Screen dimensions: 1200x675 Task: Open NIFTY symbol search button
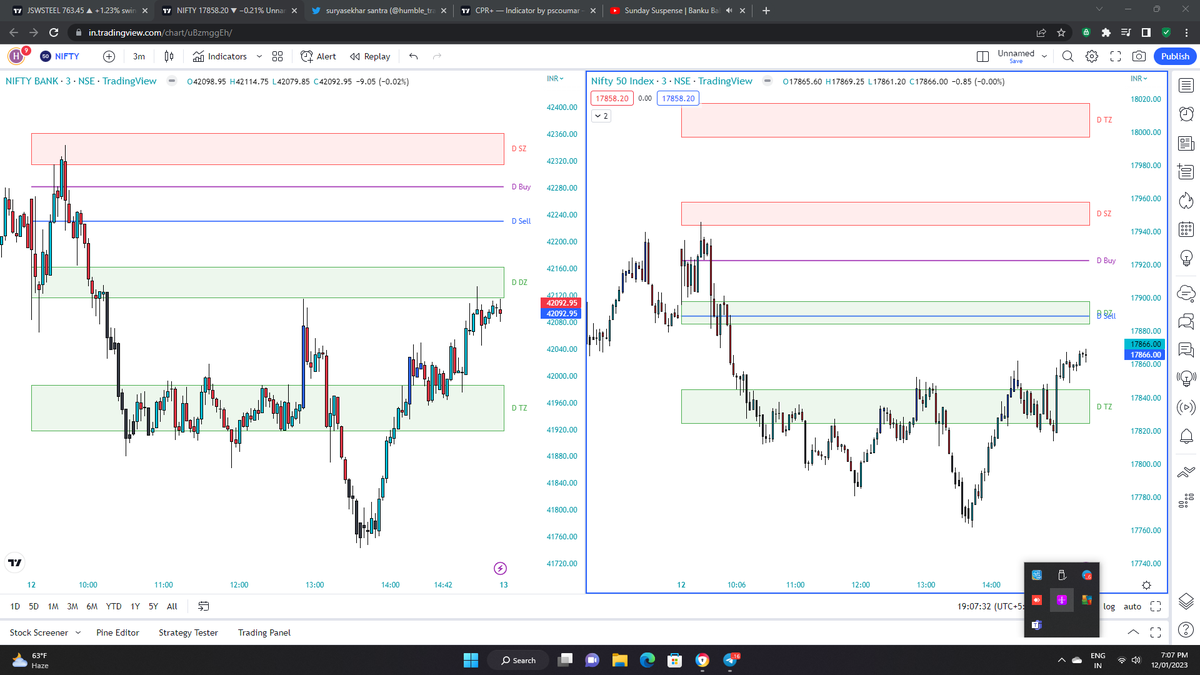pyautogui.click(x=62, y=56)
